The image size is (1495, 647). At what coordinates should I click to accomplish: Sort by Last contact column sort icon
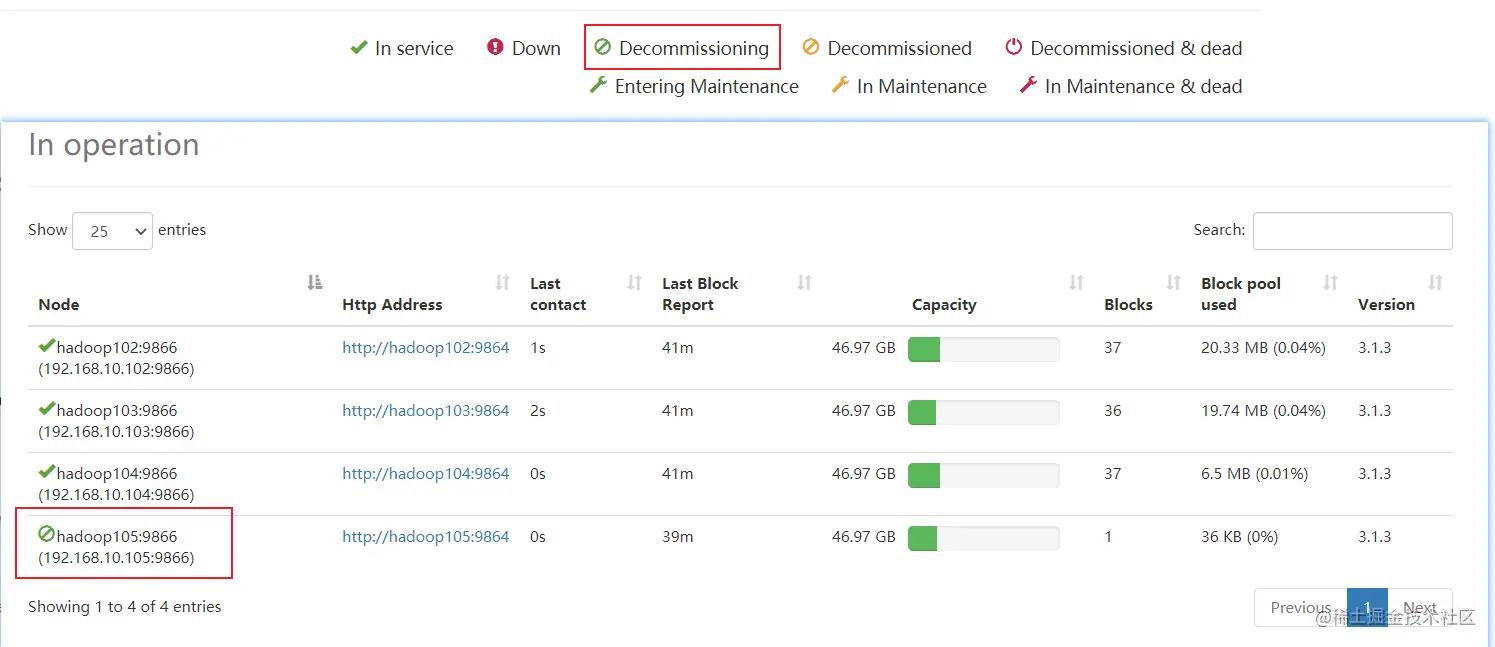(x=634, y=283)
